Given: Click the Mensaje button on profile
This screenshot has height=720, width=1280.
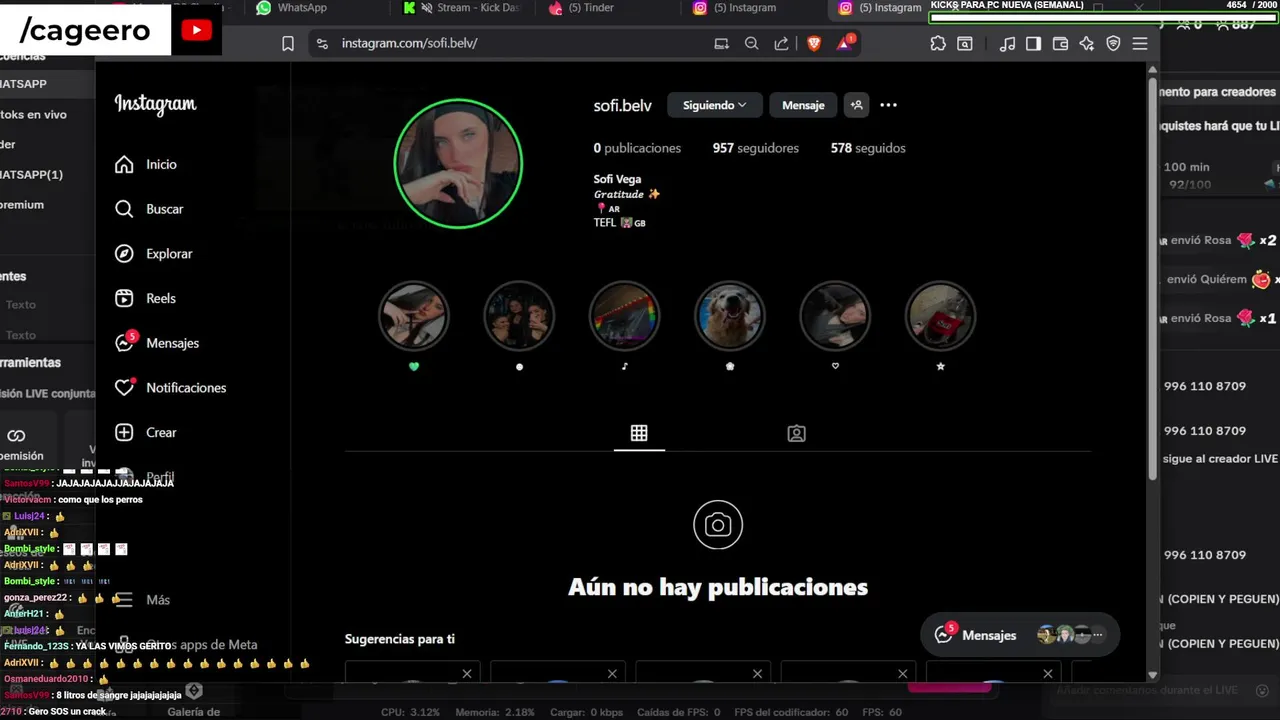Looking at the screenshot, I should tap(803, 105).
